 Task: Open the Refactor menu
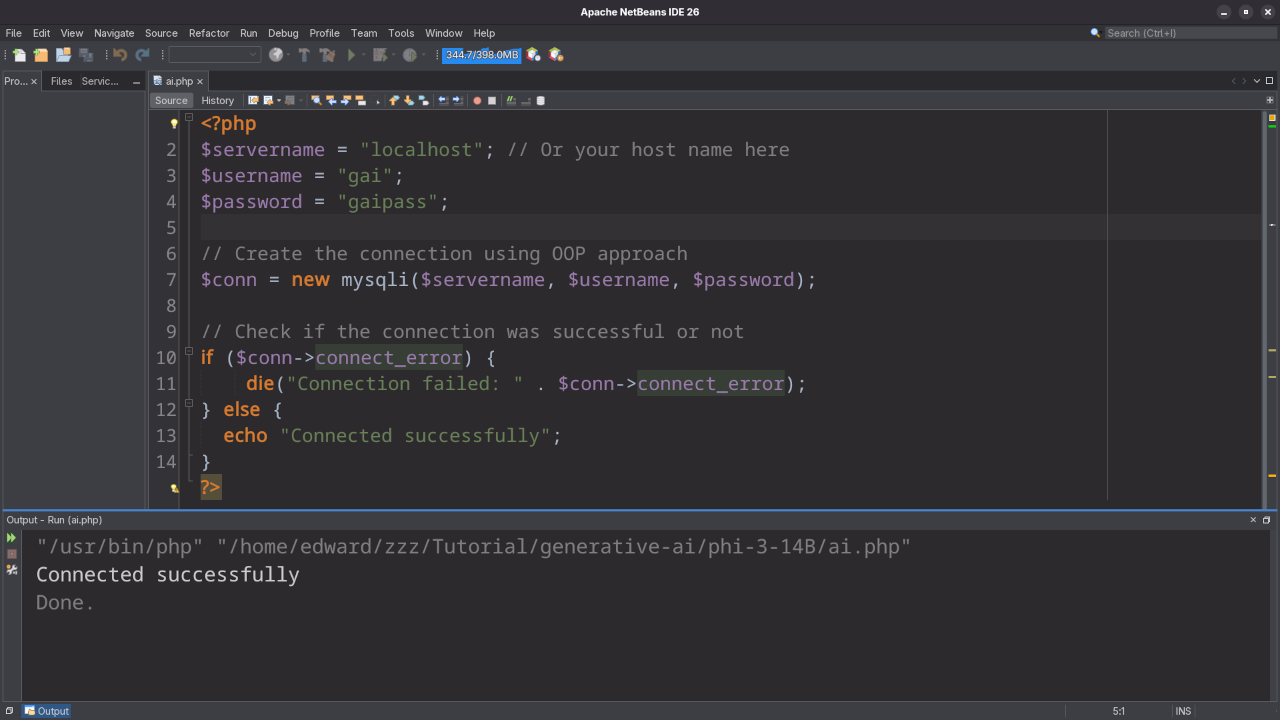209,33
